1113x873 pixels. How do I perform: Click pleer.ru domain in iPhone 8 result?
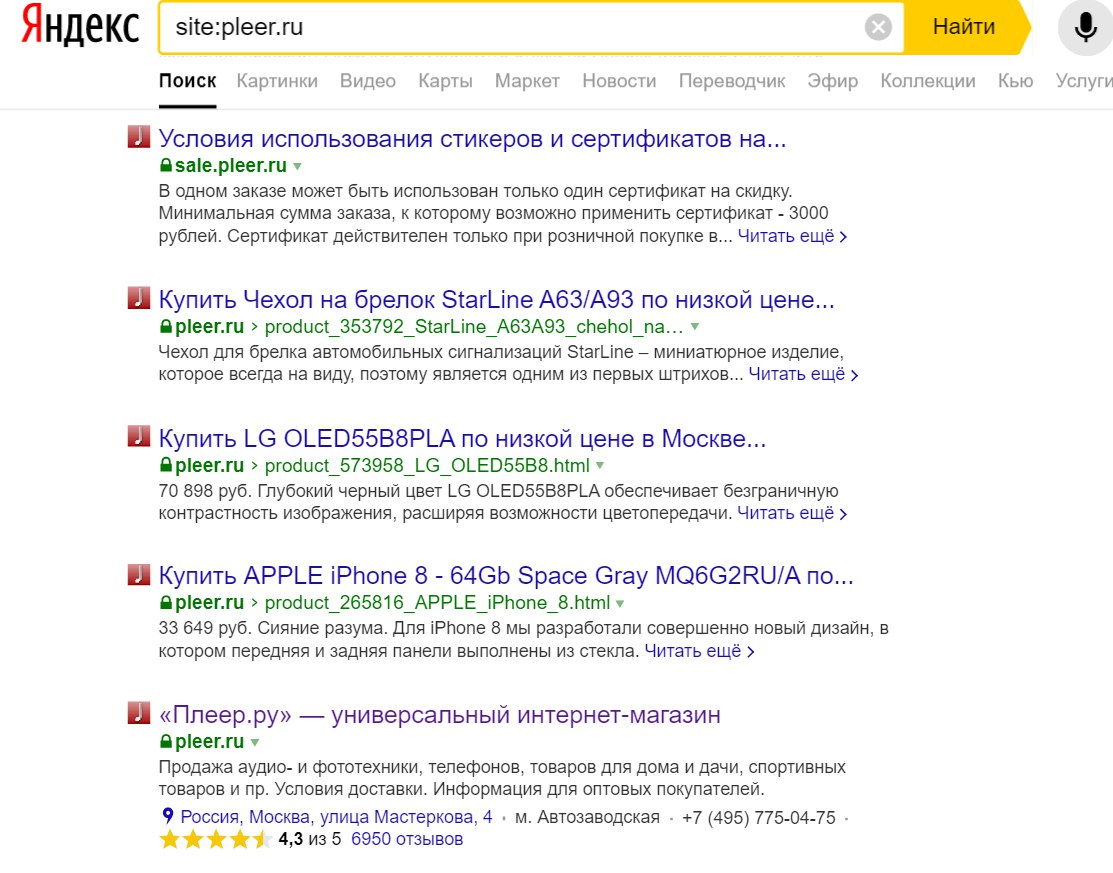(209, 603)
